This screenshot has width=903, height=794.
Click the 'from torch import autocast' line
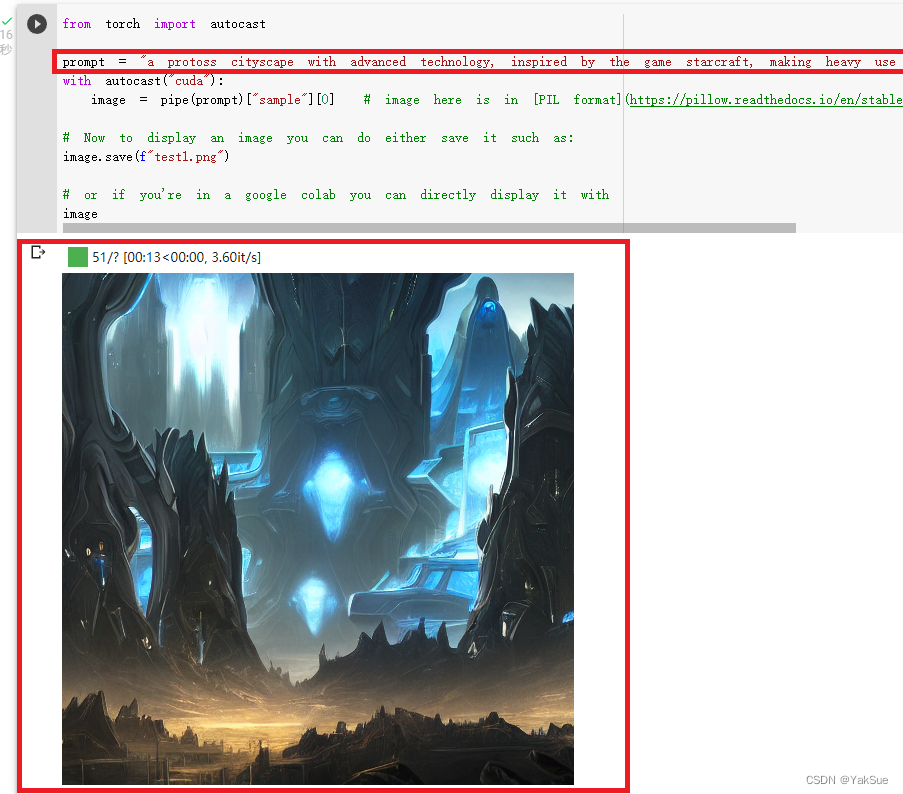[x=164, y=24]
